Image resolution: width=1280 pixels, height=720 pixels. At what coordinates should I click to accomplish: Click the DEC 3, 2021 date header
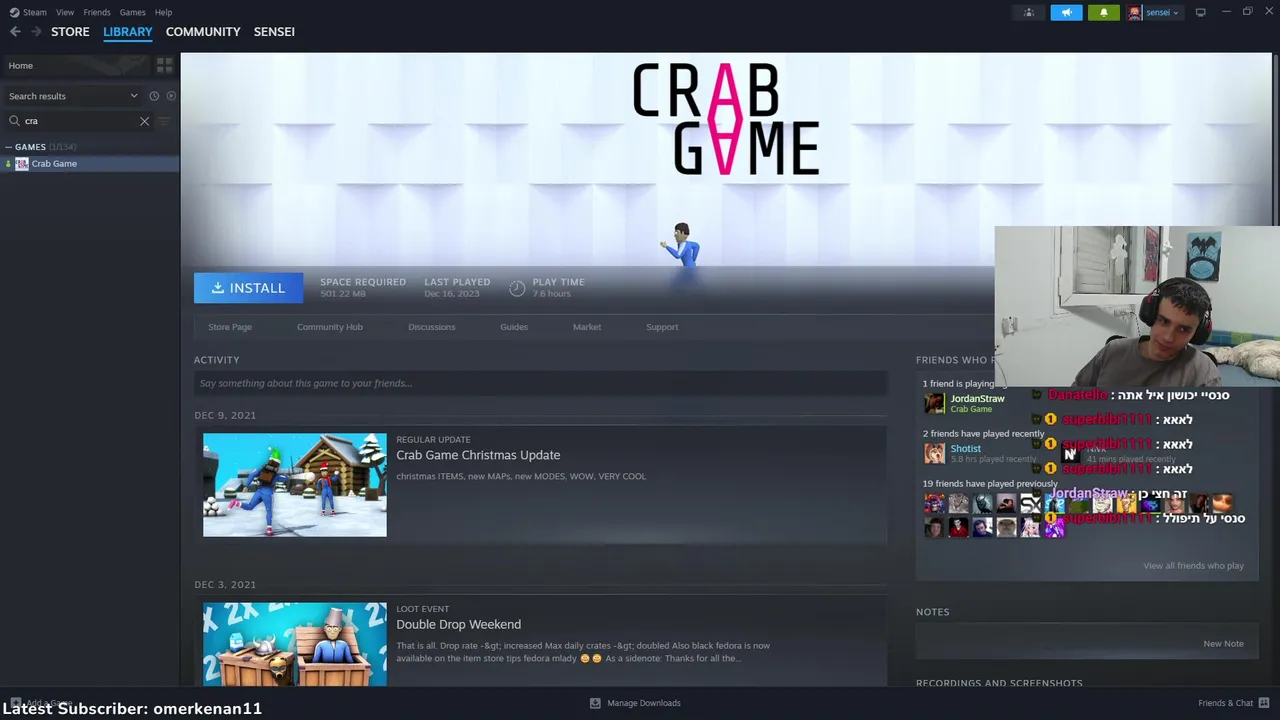[225, 585]
